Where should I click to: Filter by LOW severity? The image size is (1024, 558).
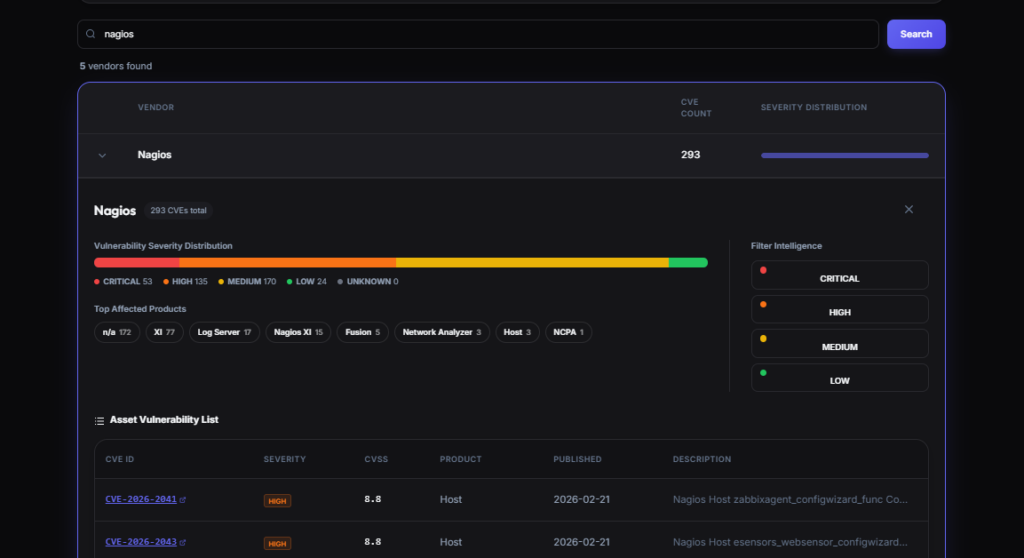[839, 378]
